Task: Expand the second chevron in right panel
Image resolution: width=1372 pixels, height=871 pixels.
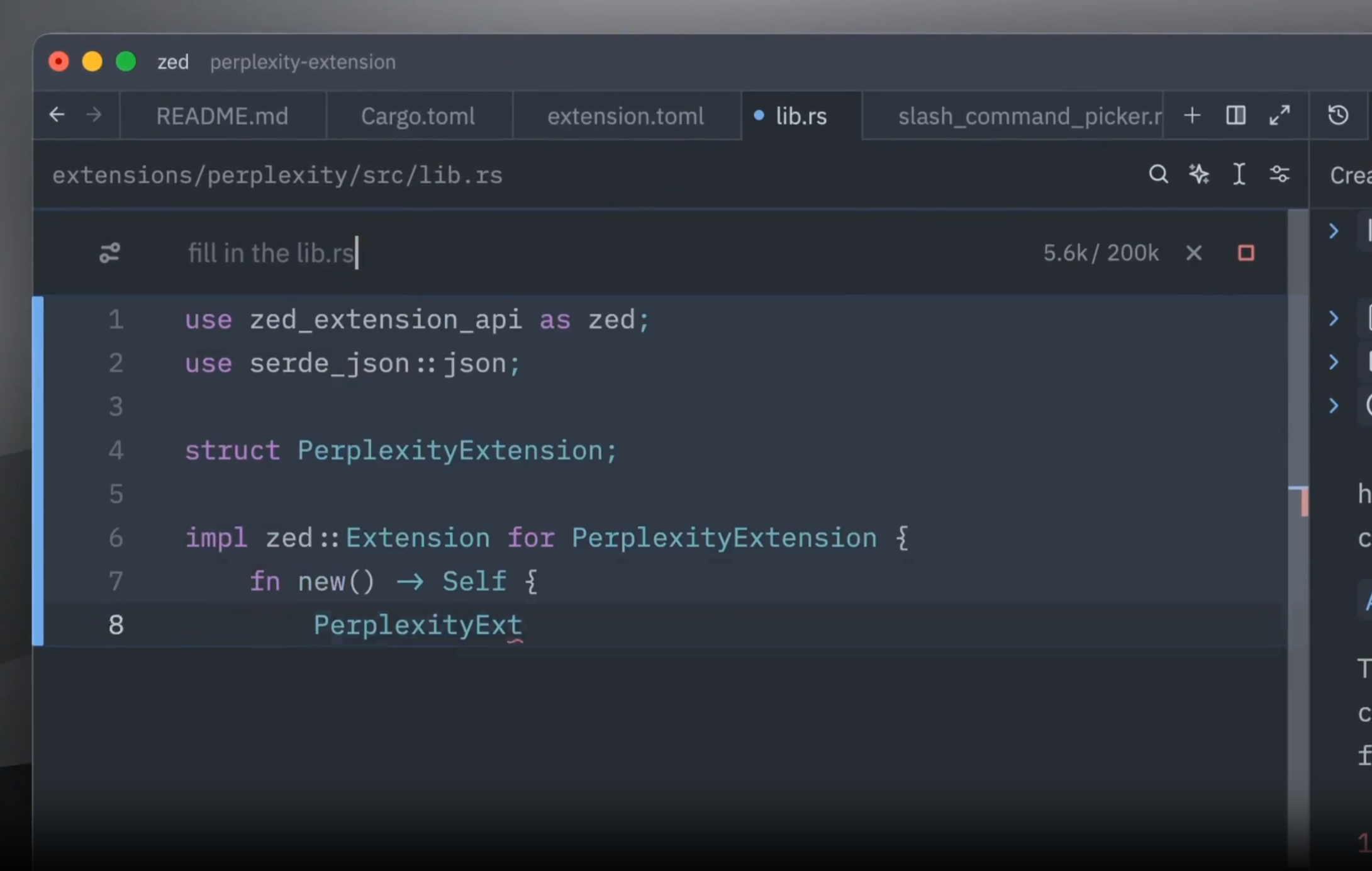Action: 1333,318
